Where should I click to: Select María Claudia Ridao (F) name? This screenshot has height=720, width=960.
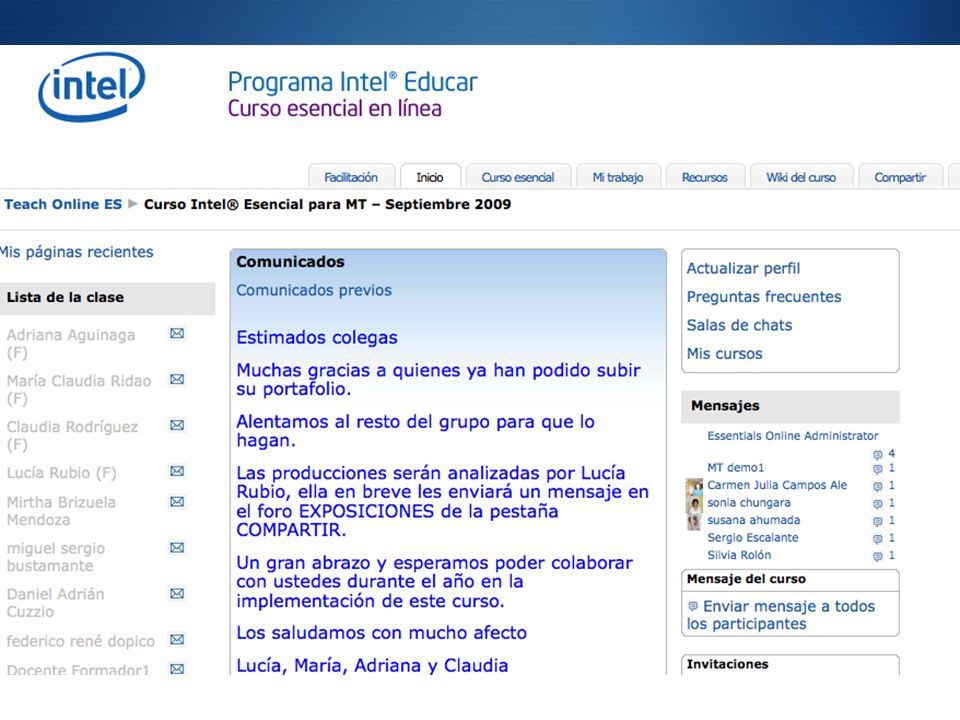pos(79,389)
